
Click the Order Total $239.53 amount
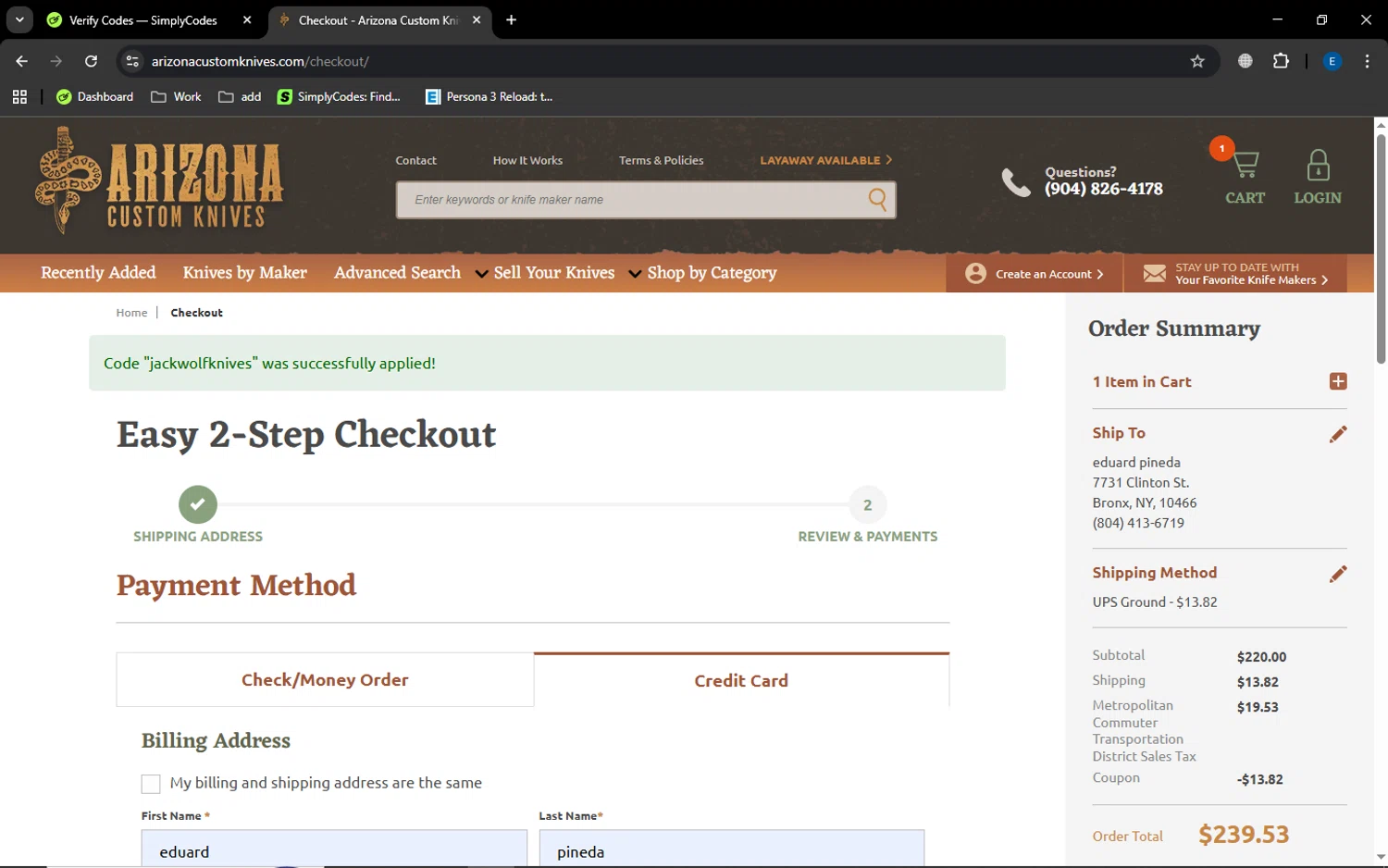[x=1244, y=835]
